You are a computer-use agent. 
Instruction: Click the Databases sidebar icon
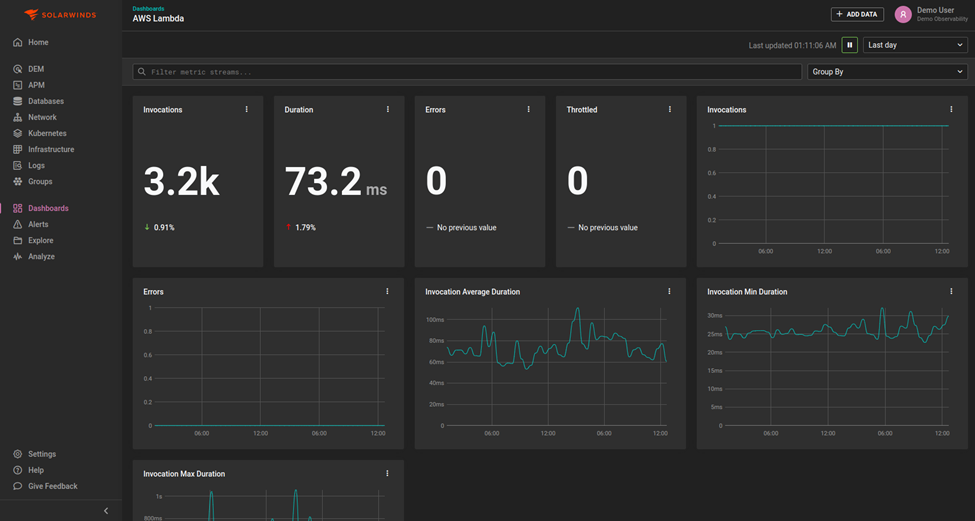(17, 101)
